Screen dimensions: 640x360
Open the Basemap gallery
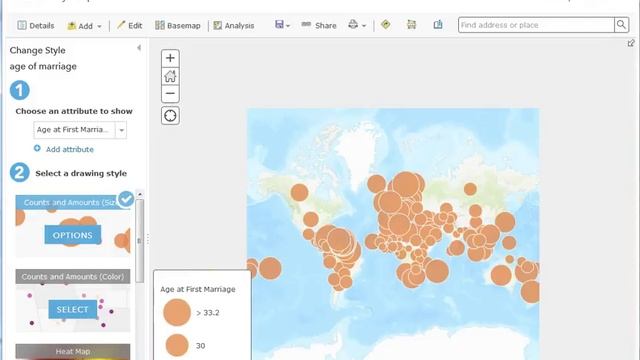(178, 25)
